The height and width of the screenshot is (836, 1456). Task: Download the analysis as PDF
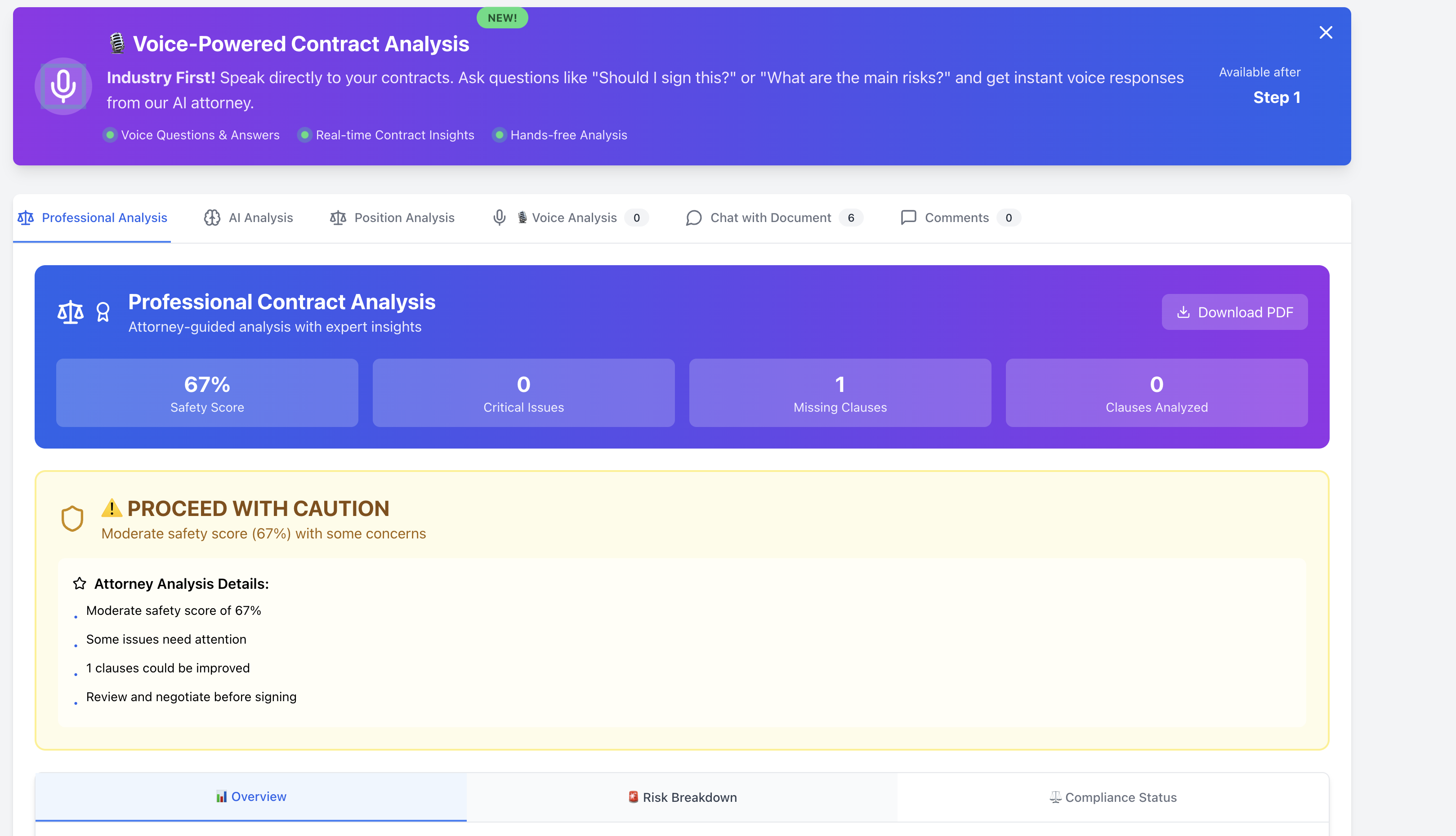(x=1234, y=312)
